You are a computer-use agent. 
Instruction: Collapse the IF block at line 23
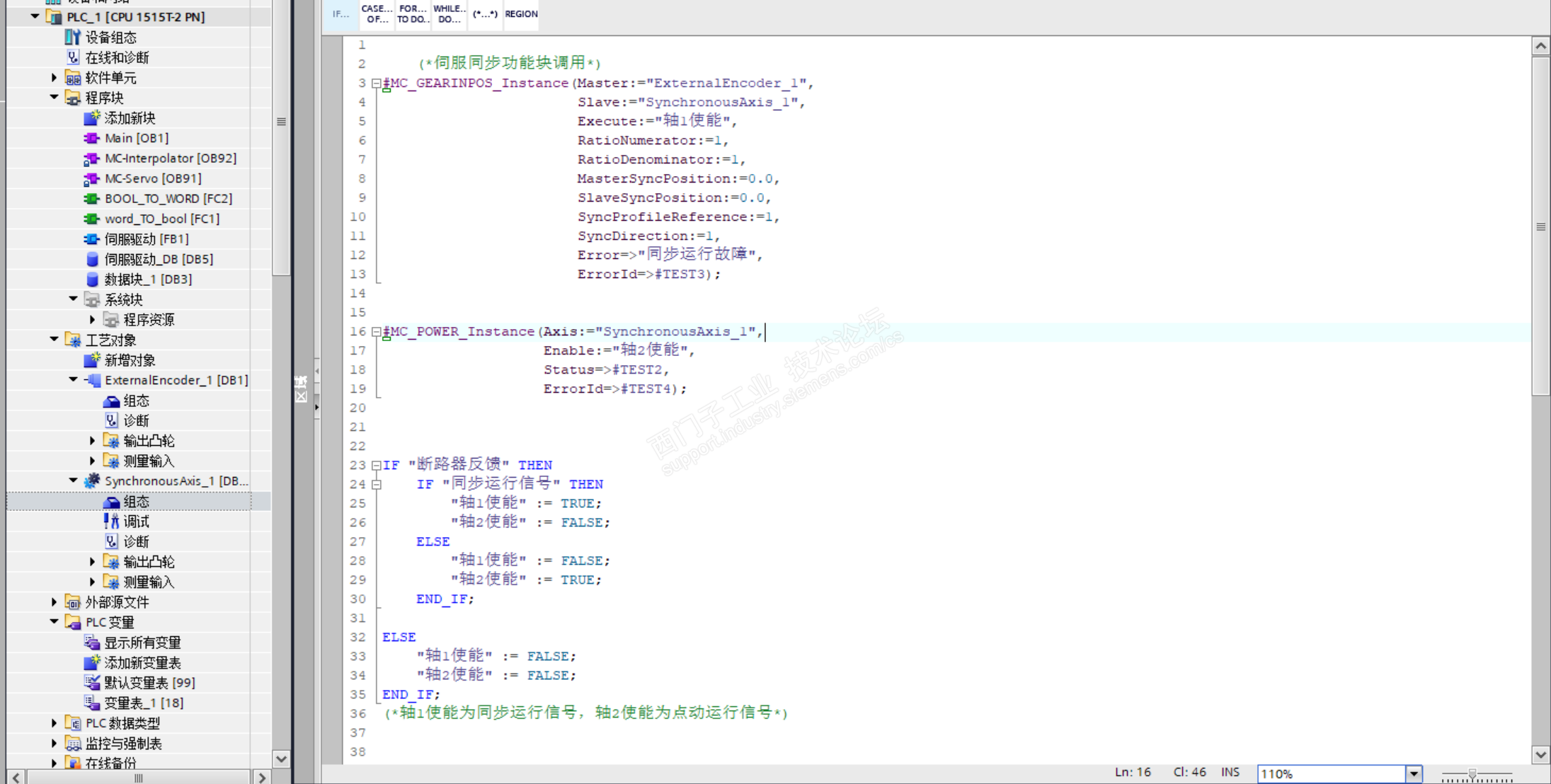tap(377, 466)
